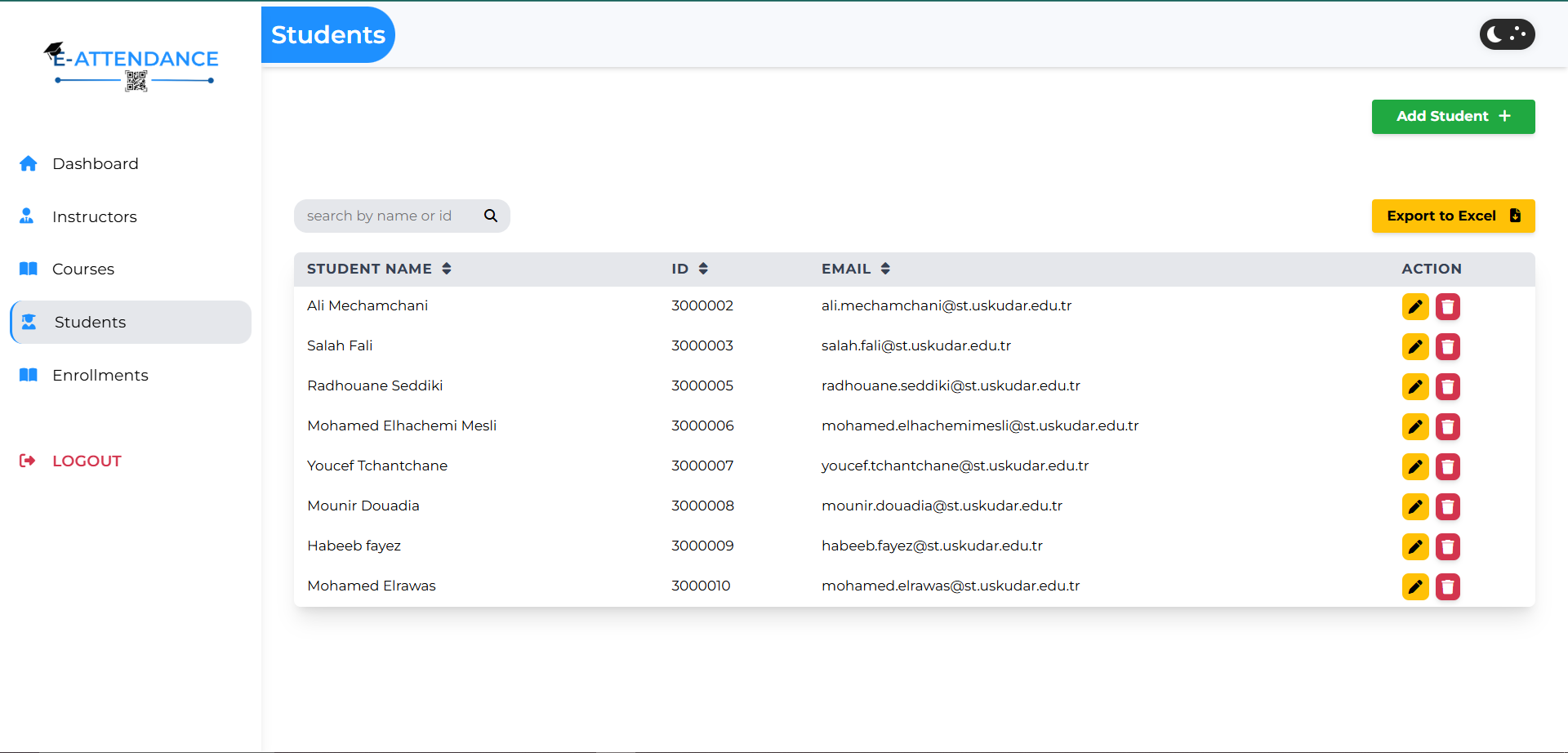Focus the search by name or id field

pyautogui.click(x=385, y=216)
